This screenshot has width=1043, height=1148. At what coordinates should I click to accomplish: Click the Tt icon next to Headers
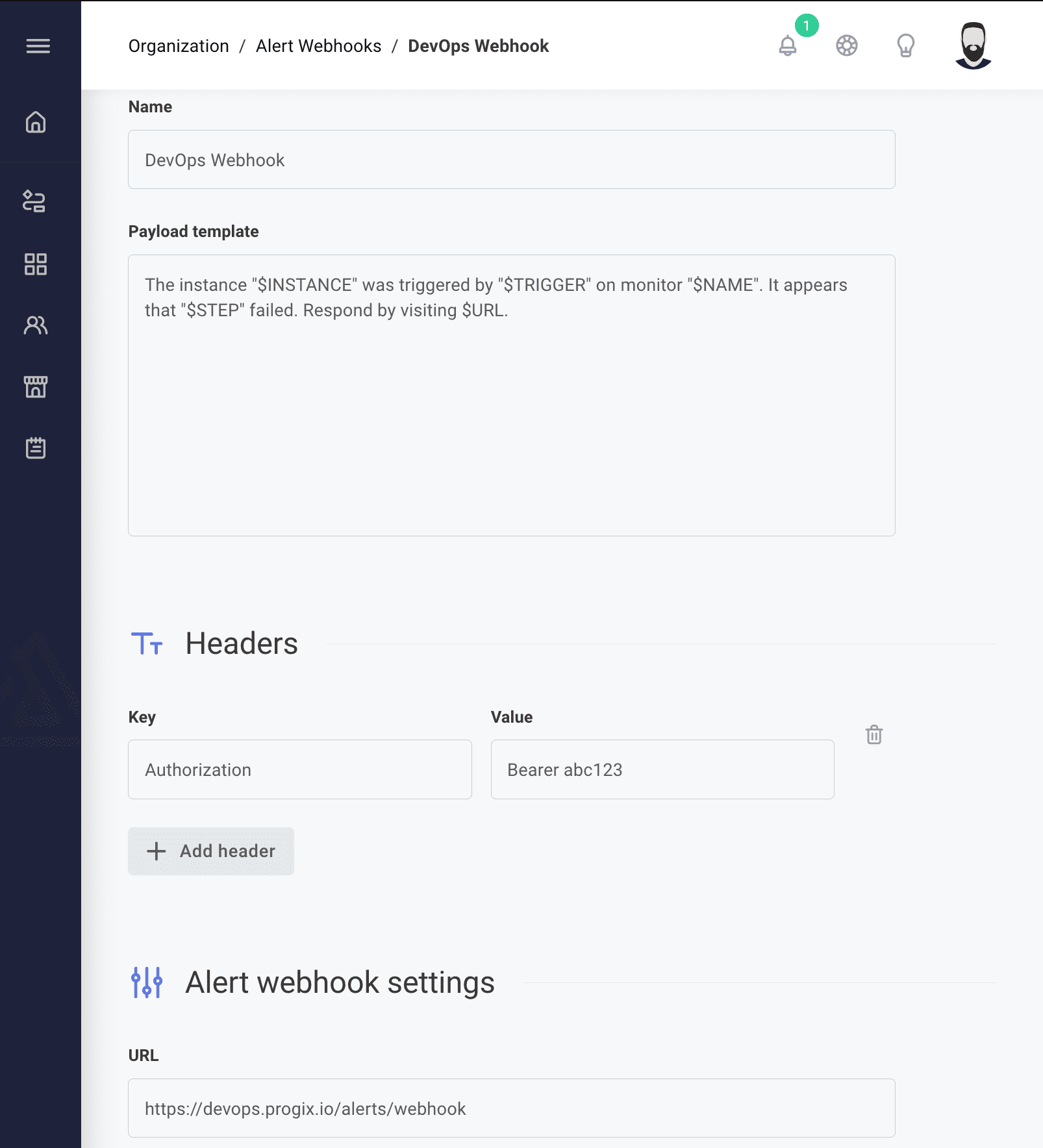click(x=147, y=643)
